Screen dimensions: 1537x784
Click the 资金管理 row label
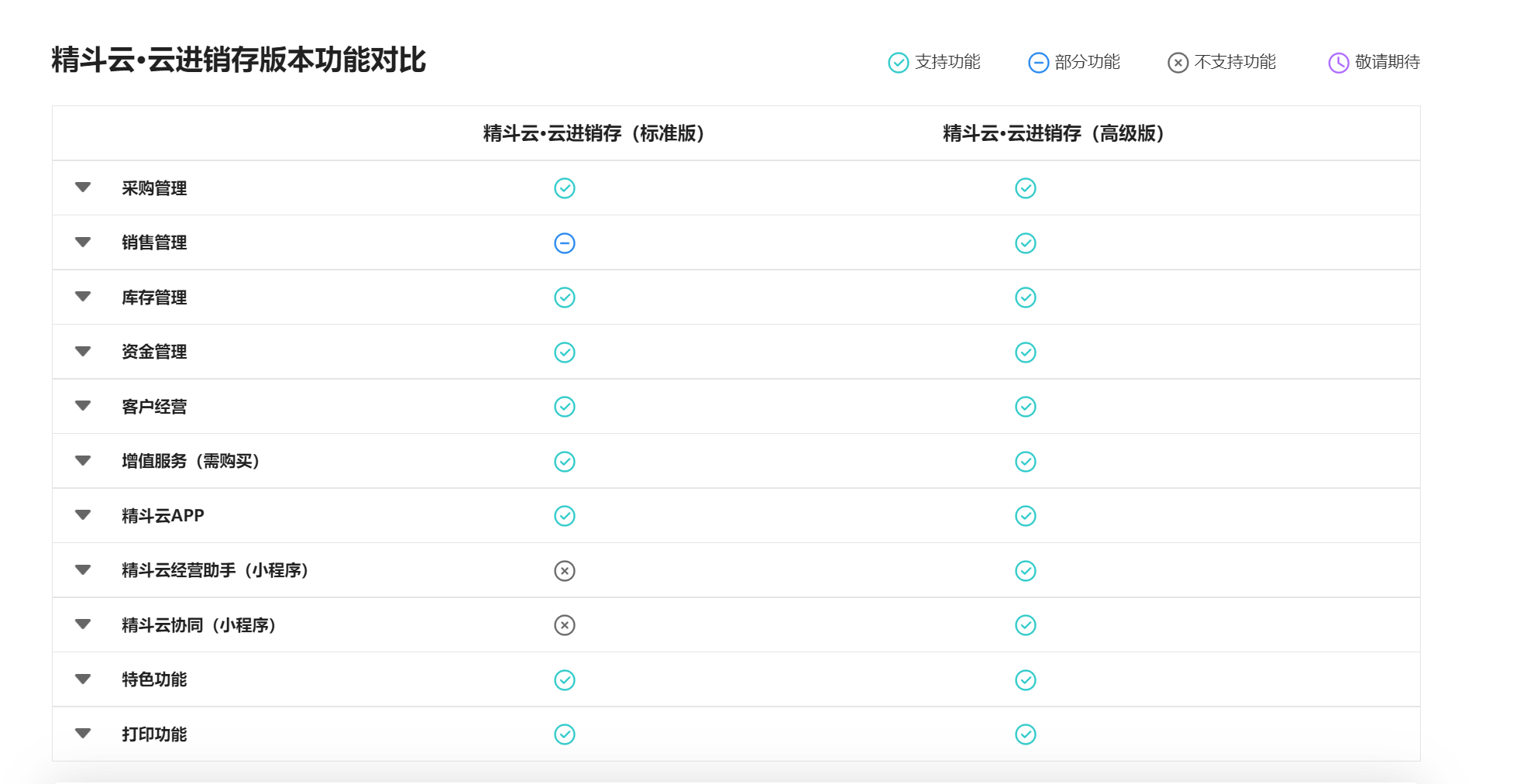tap(154, 352)
